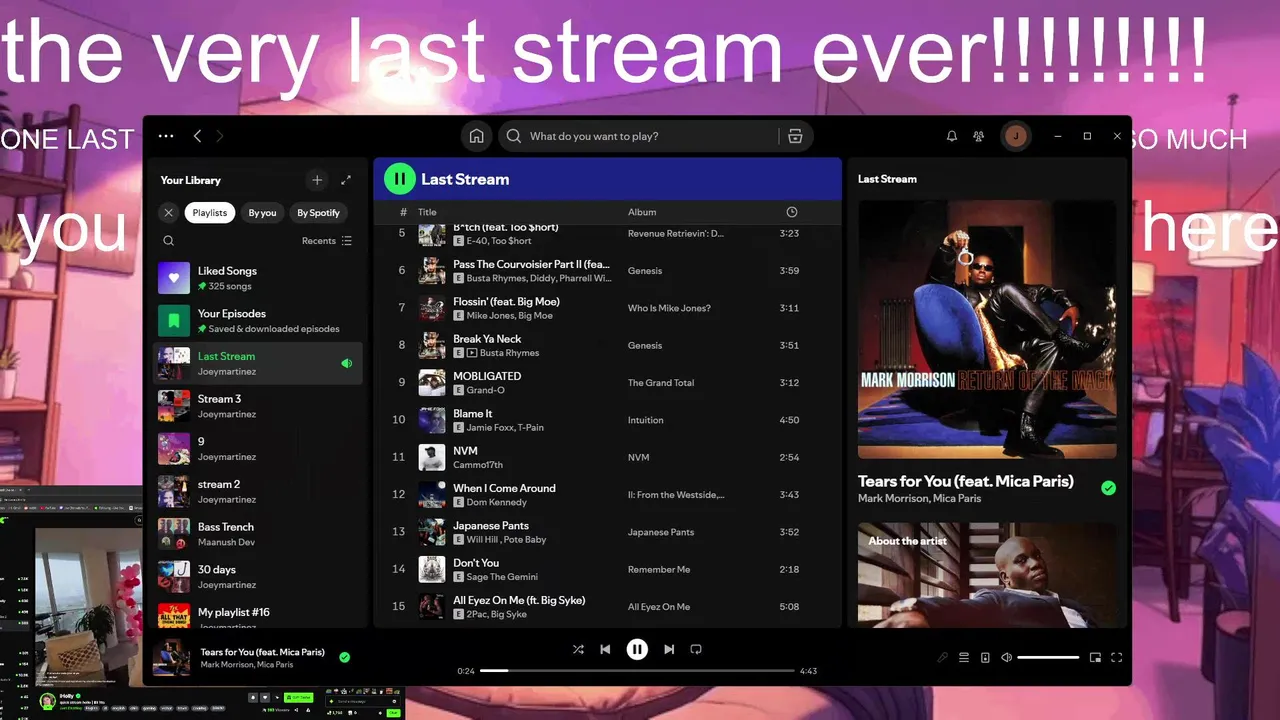Open Your Episodes
Viewport: 1280px width, 720px height.
(258, 321)
